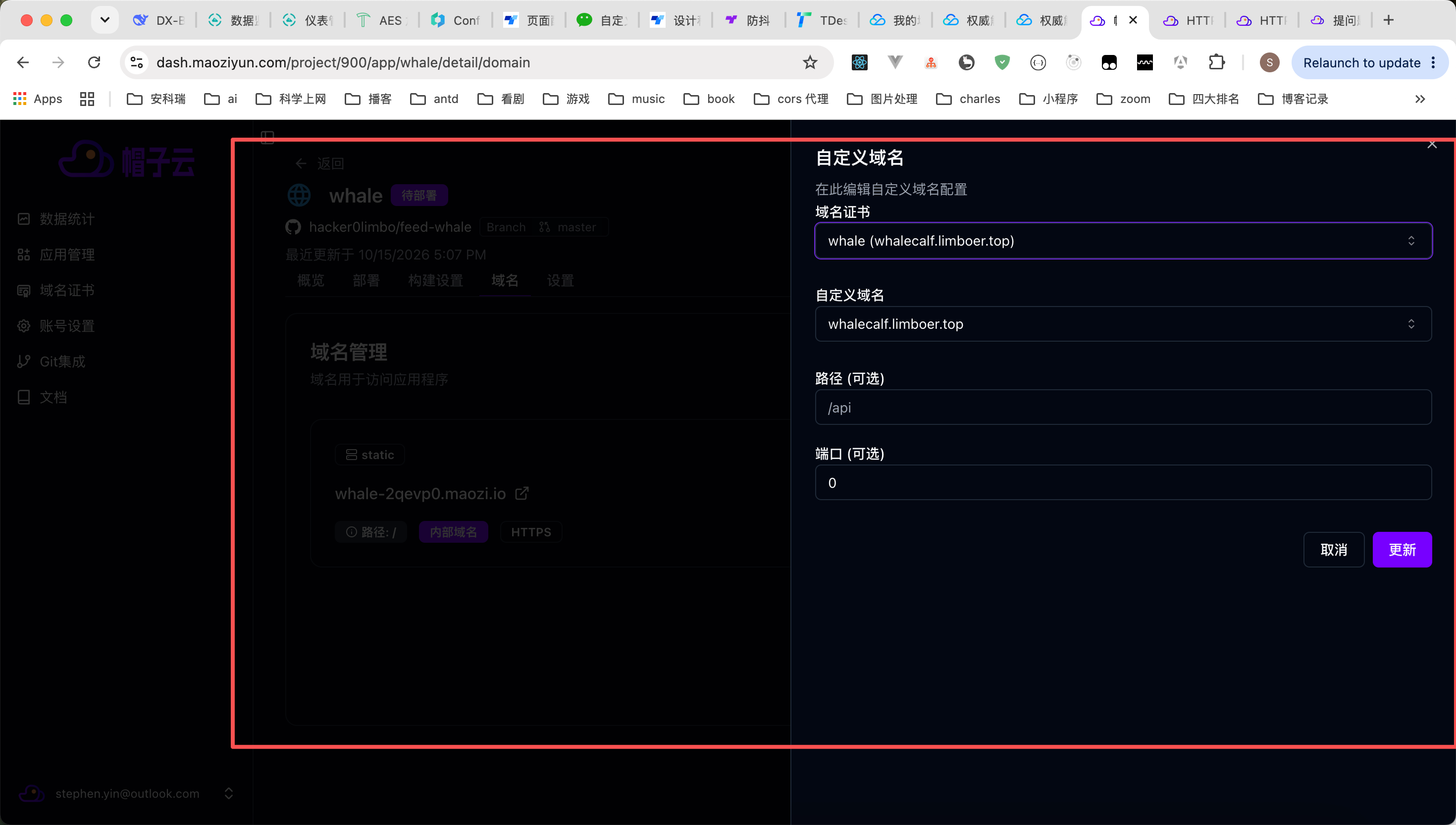1456x825 pixels.
Task: Open the profile avatar S
Action: (x=1269, y=62)
